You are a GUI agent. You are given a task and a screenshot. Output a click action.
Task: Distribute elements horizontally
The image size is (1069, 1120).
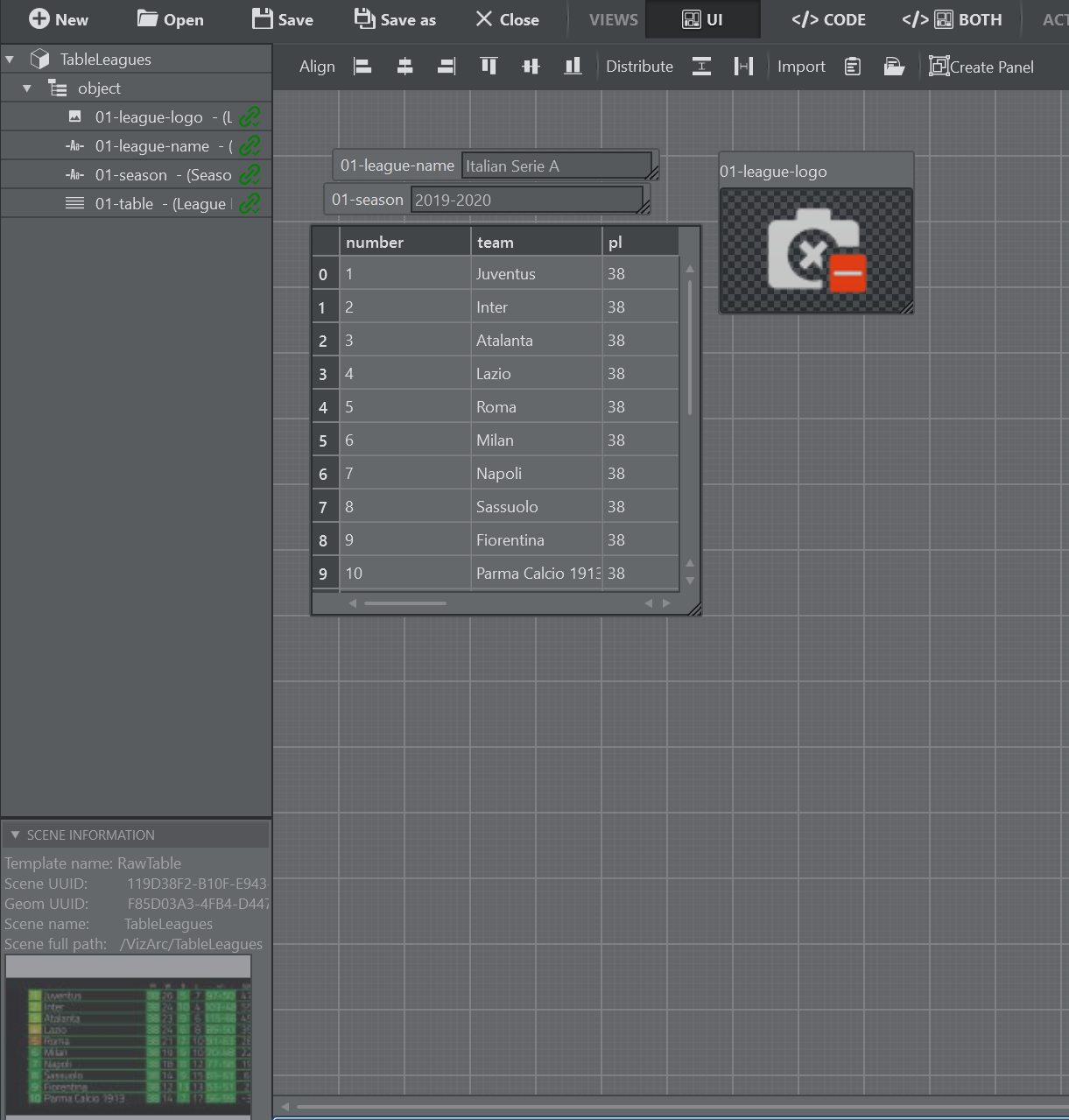click(x=743, y=67)
